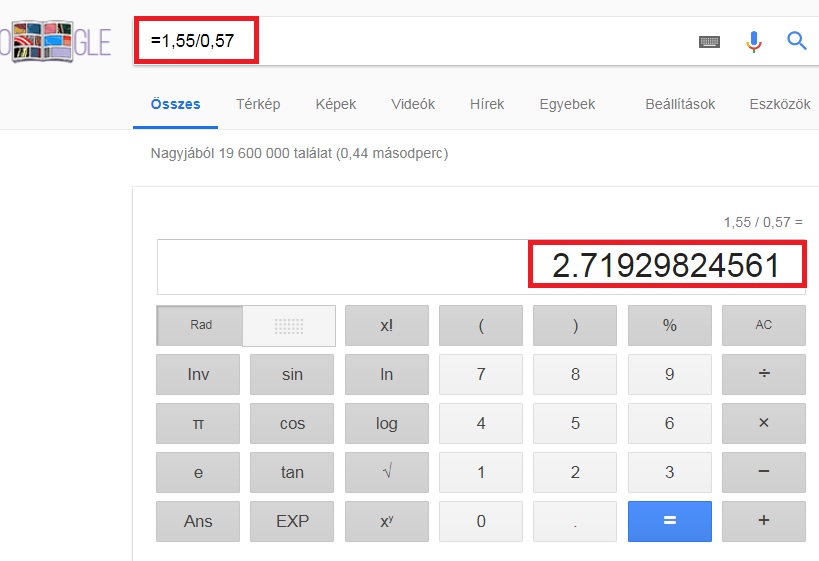Click the square root key
Screen dimensions: 819x561
[x=387, y=472]
